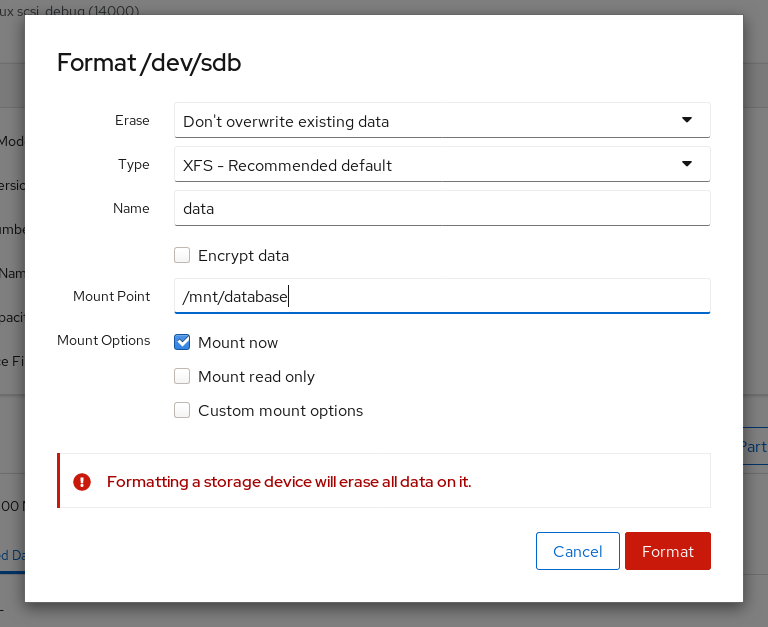This screenshot has height=627, width=768.
Task: Cancel the format dialog
Action: click(x=577, y=551)
